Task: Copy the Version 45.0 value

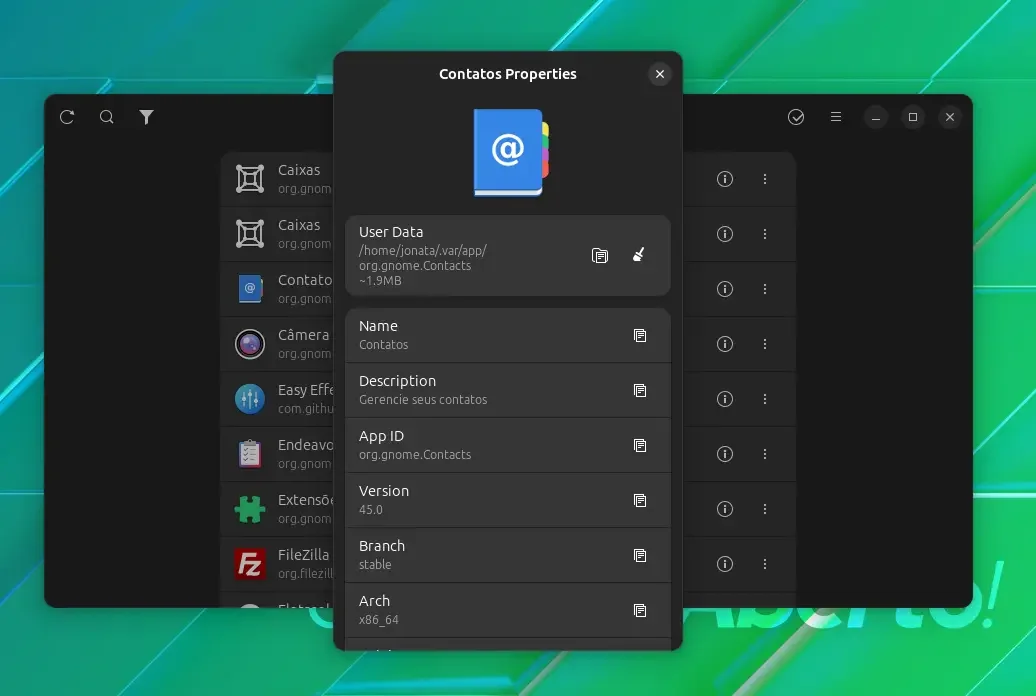Action: pos(640,500)
